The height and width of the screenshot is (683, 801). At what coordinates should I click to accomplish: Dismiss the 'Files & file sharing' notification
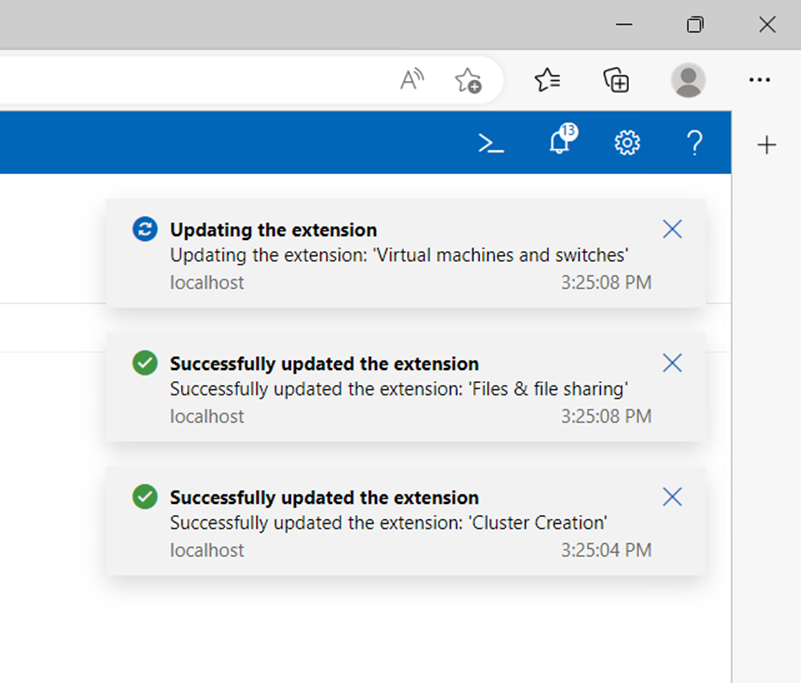[x=672, y=363]
